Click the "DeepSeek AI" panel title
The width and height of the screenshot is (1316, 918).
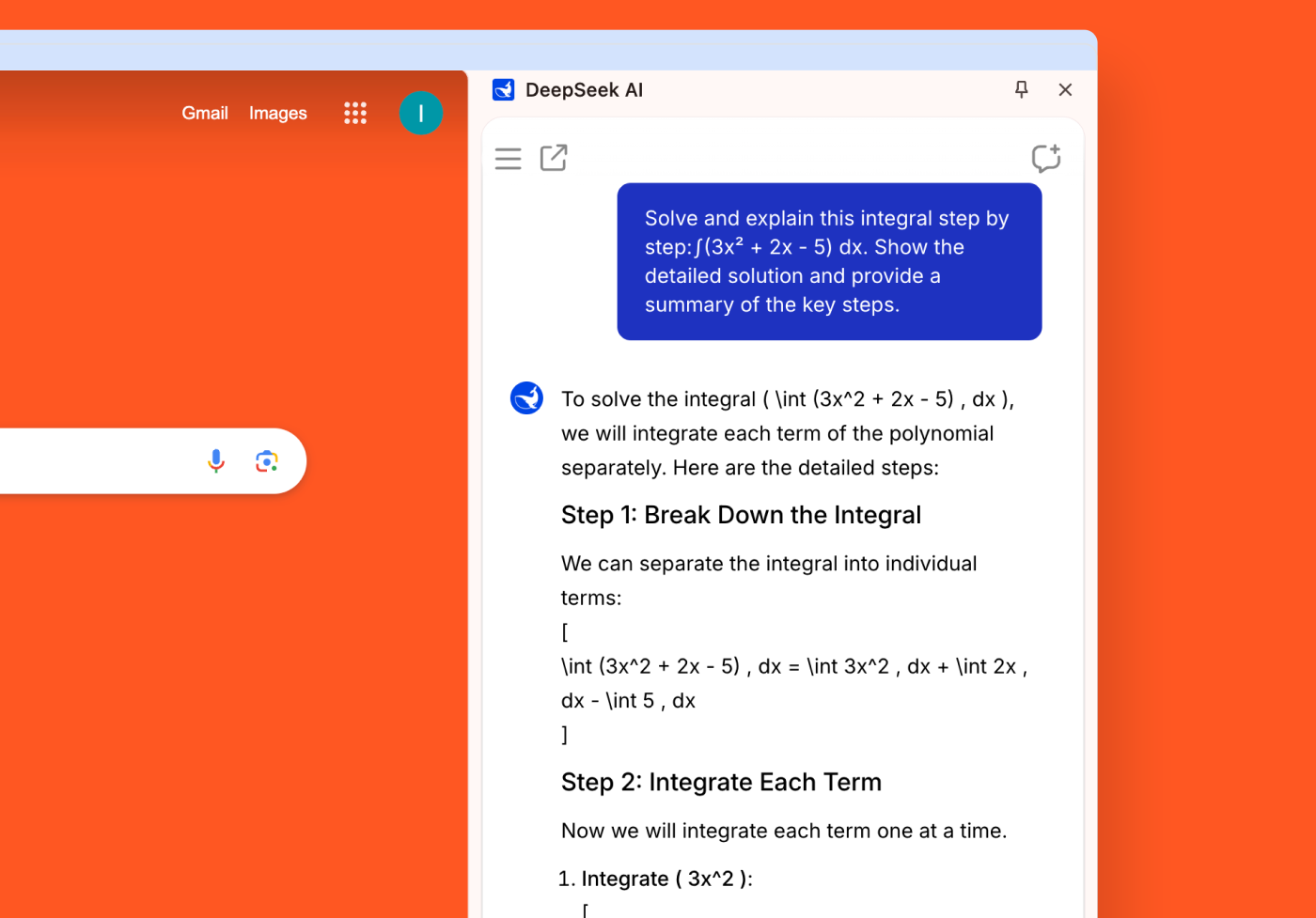pos(584,90)
